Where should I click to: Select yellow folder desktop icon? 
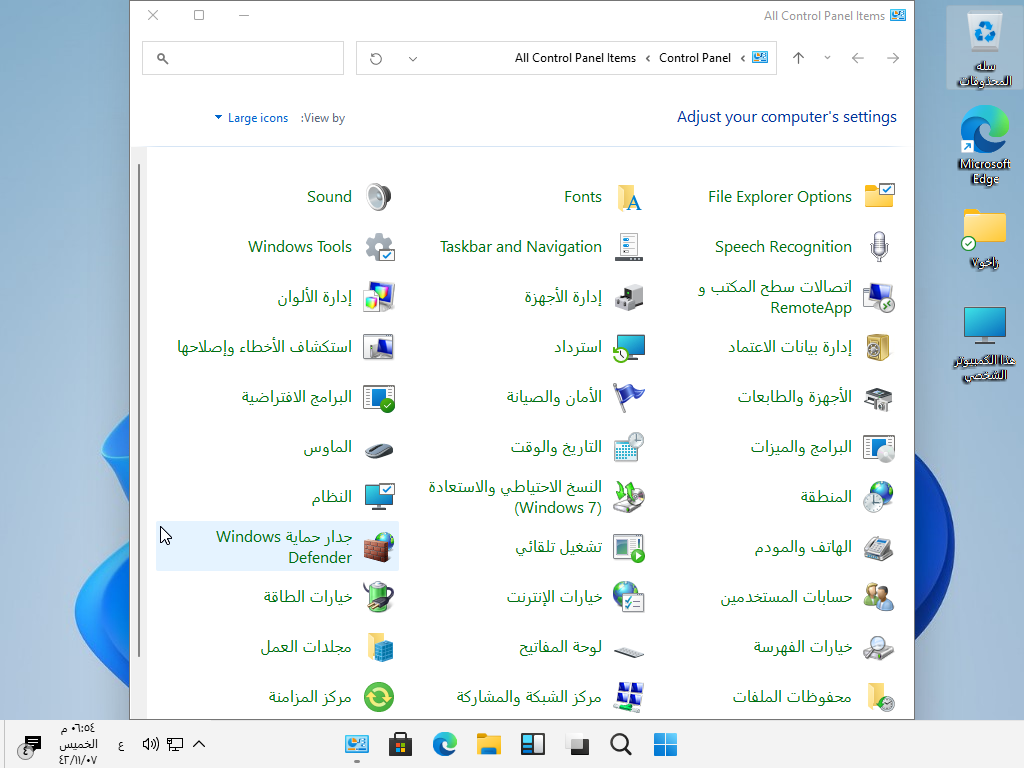(985, 238)
